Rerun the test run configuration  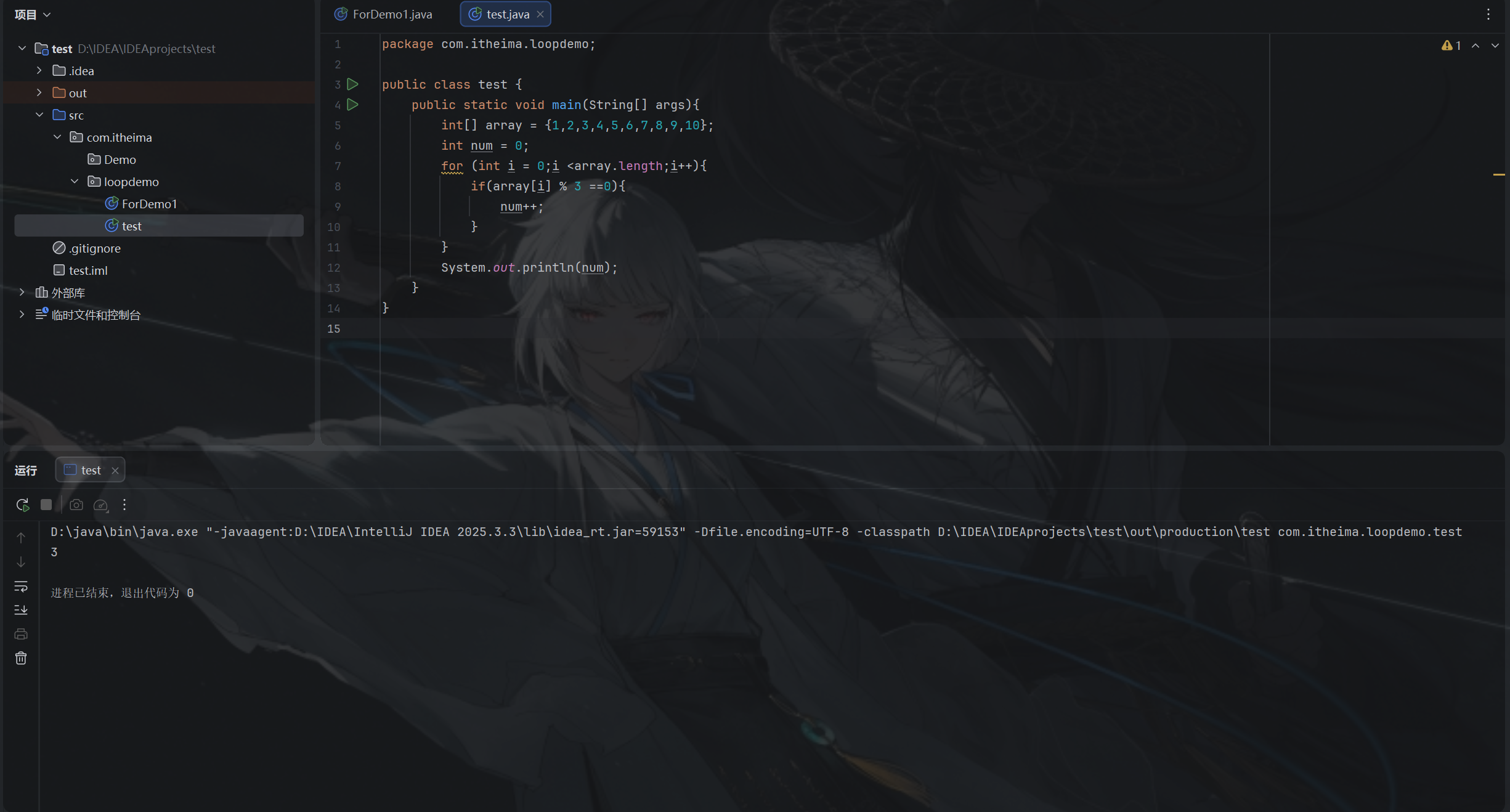click(23, 505)
